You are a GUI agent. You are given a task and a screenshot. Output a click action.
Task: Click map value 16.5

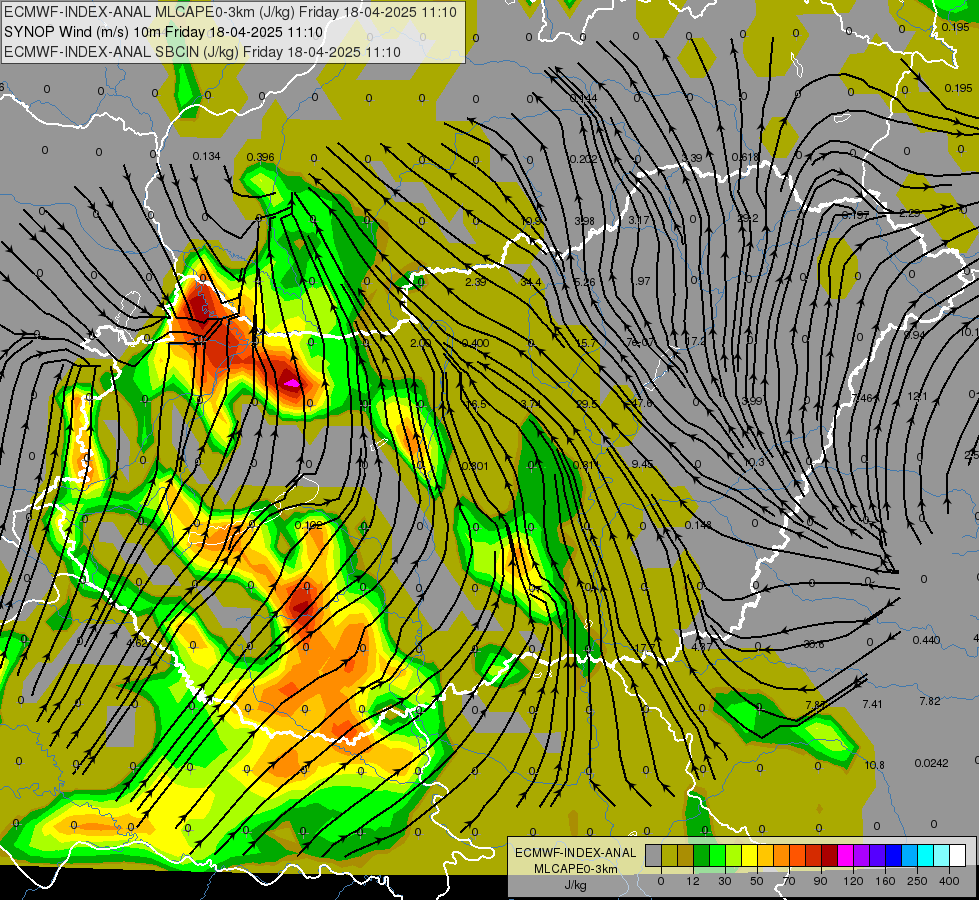click(x=475, y=404)
